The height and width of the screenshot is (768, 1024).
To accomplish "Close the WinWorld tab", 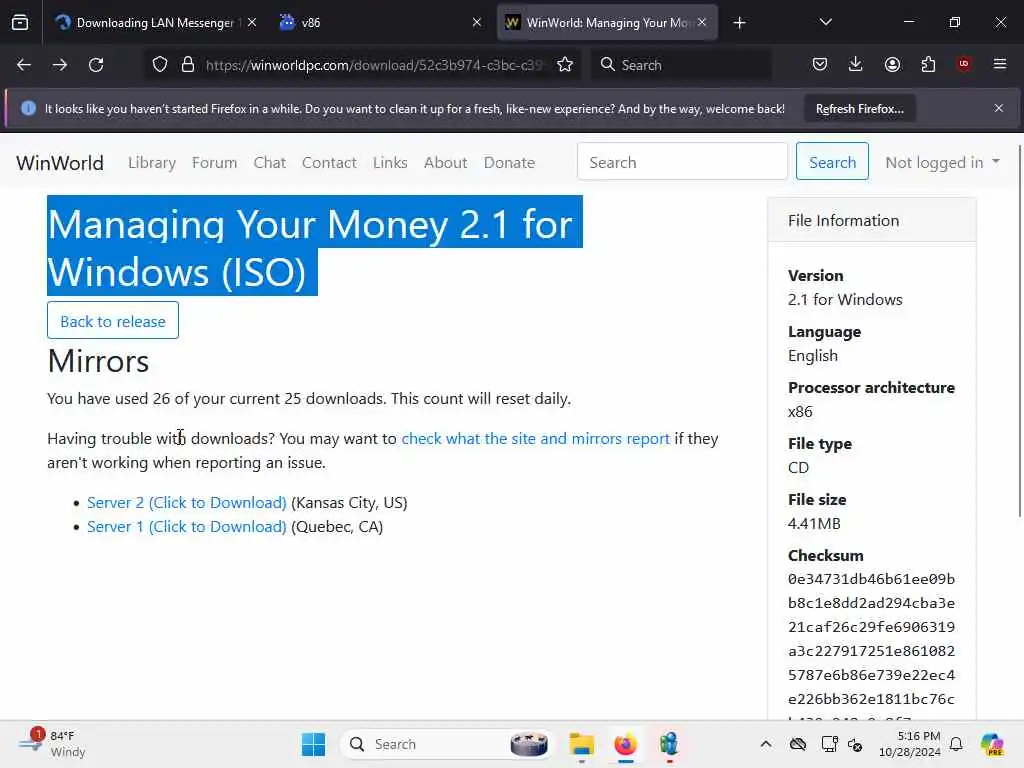I will pyautogui.click(x=702, y=22).
